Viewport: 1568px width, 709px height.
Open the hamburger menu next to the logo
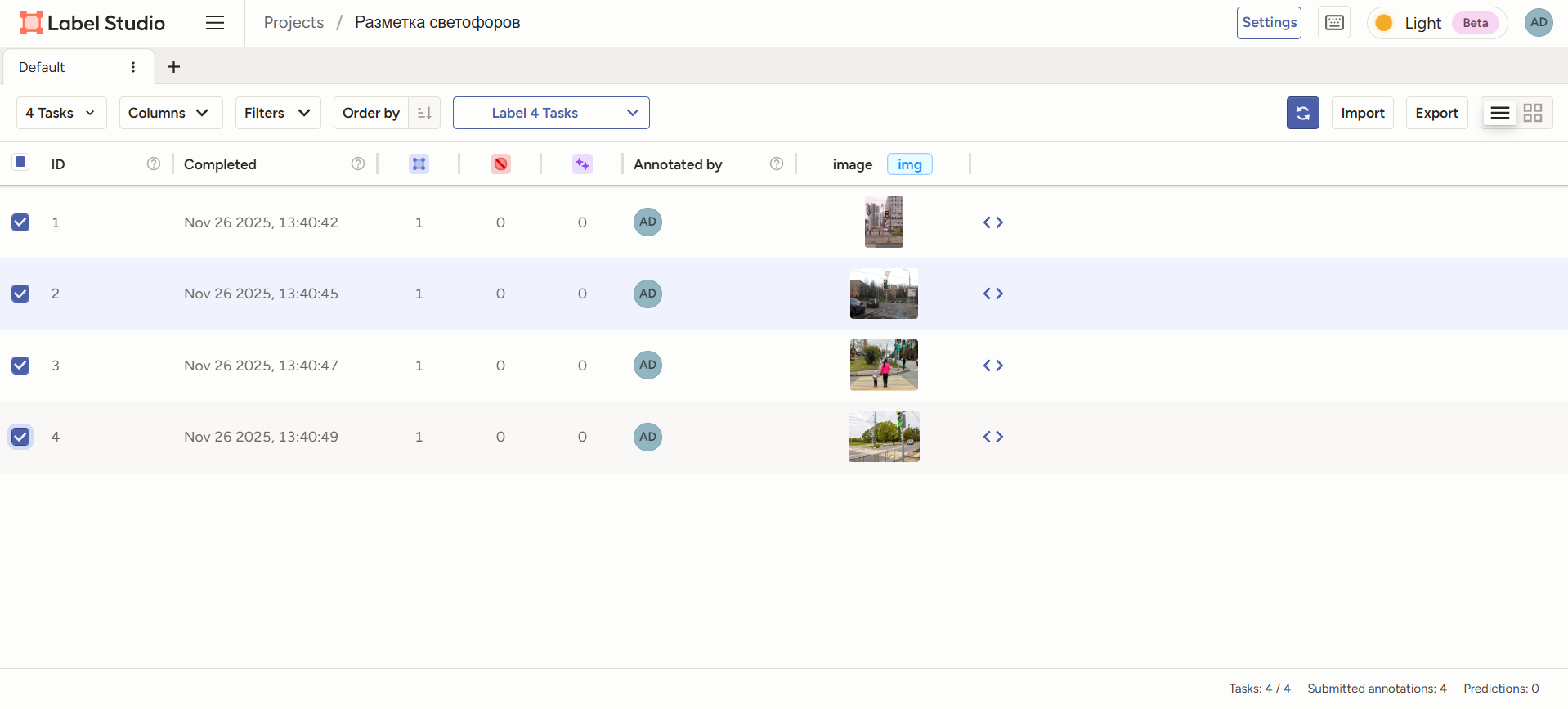[215, 23]
